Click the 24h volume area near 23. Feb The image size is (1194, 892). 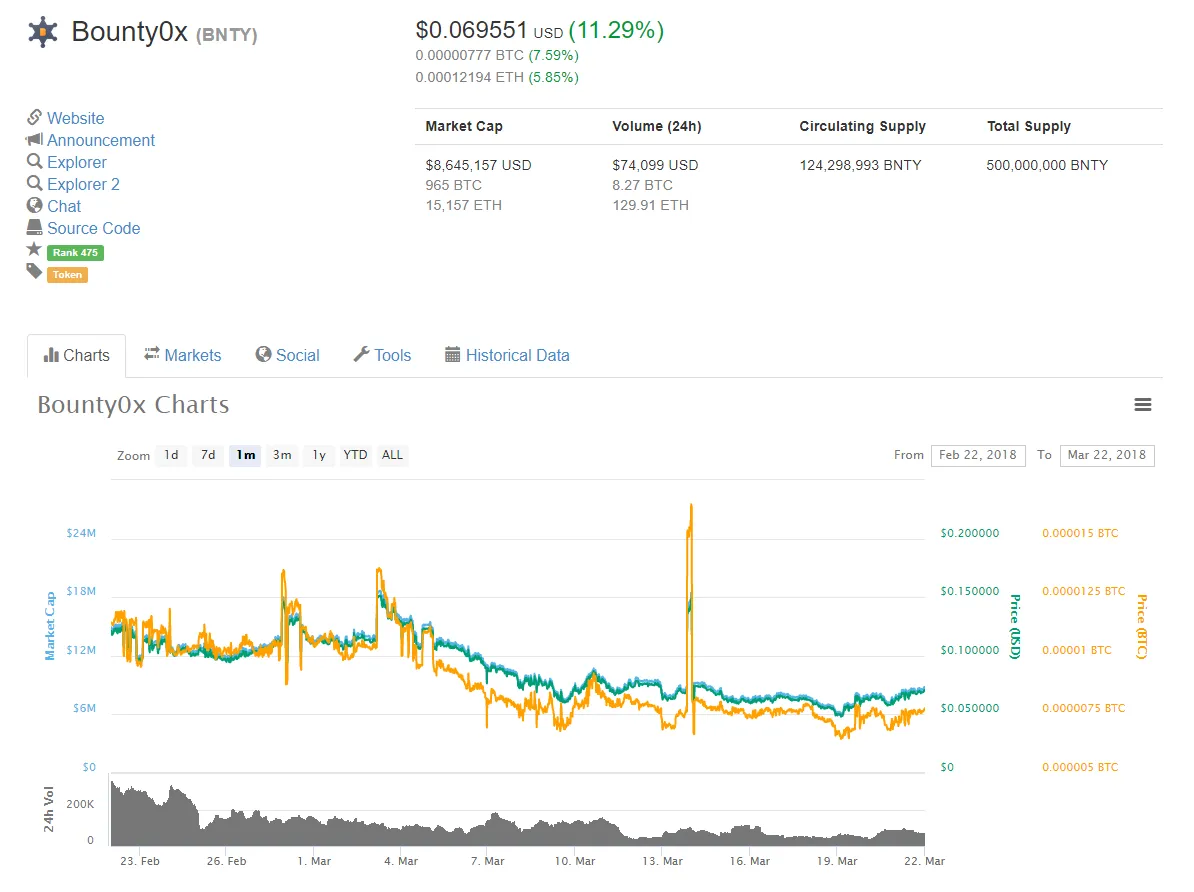pos(139,819)
